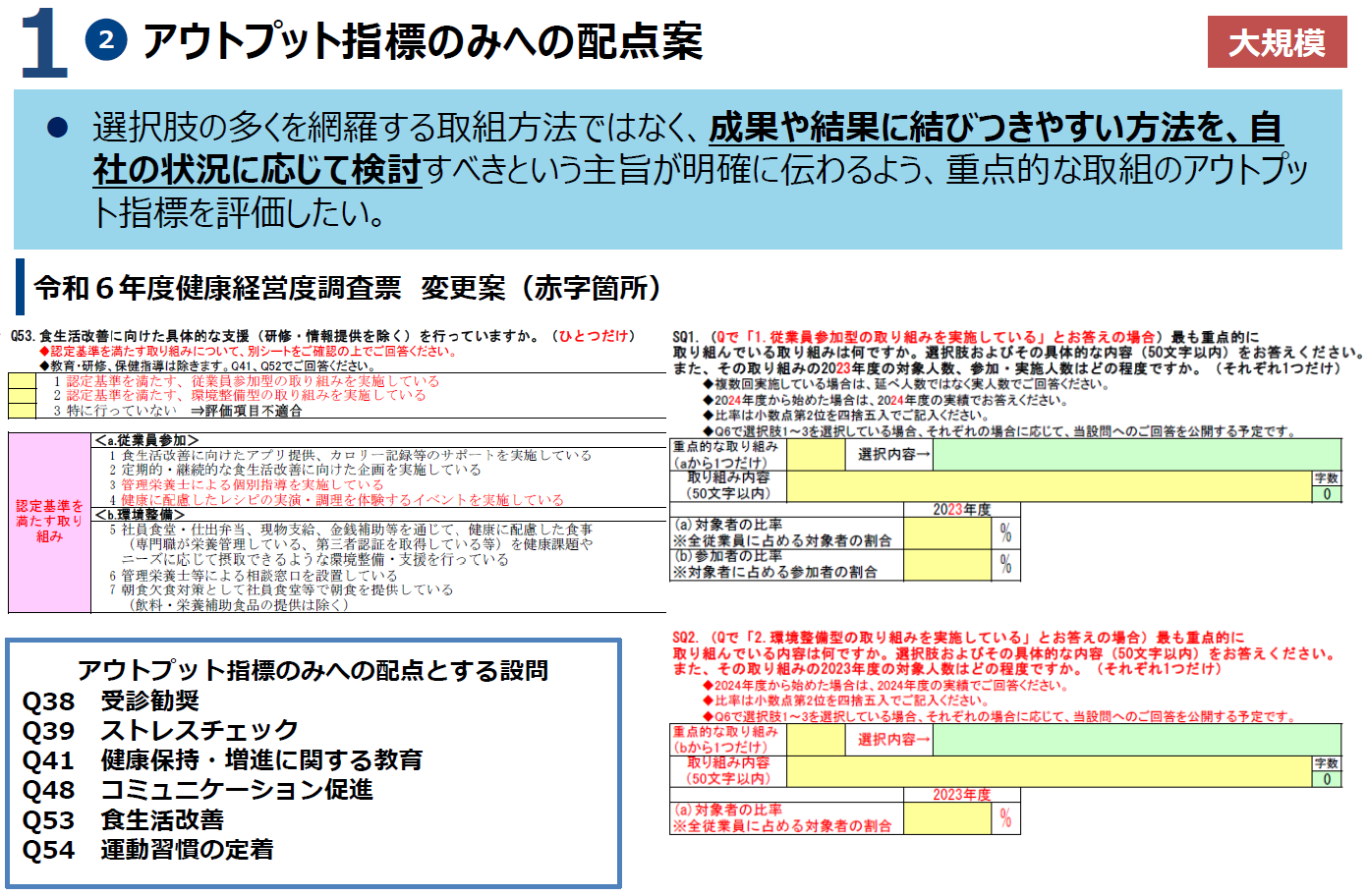Image resolution: width=1368 pixels, height=896 pixels.
Task: Click the SQ2 yellow cell for (a) 対象者の比率
Action: (947, 818)
